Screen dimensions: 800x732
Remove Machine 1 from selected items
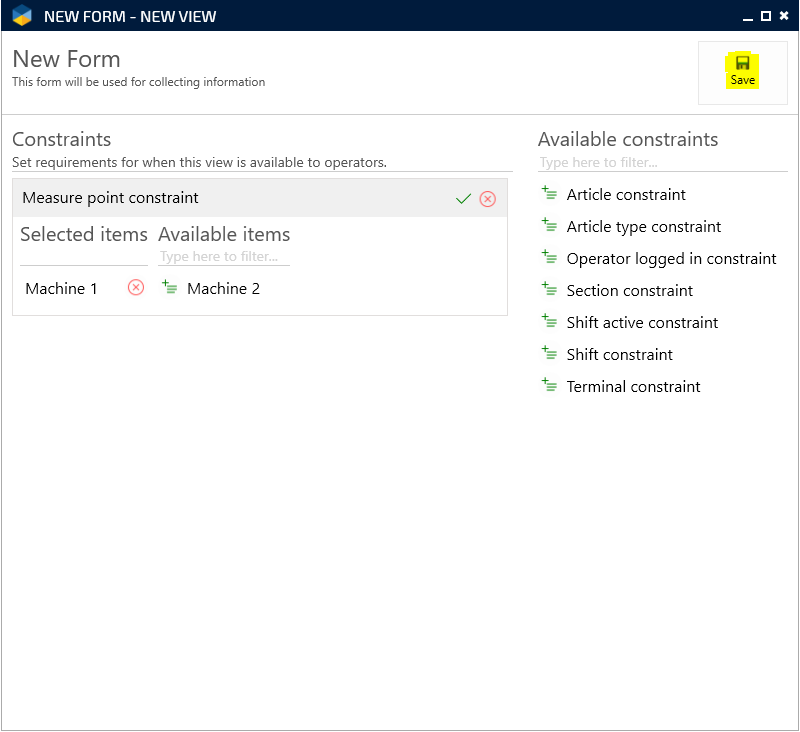(x=136, y=288)
